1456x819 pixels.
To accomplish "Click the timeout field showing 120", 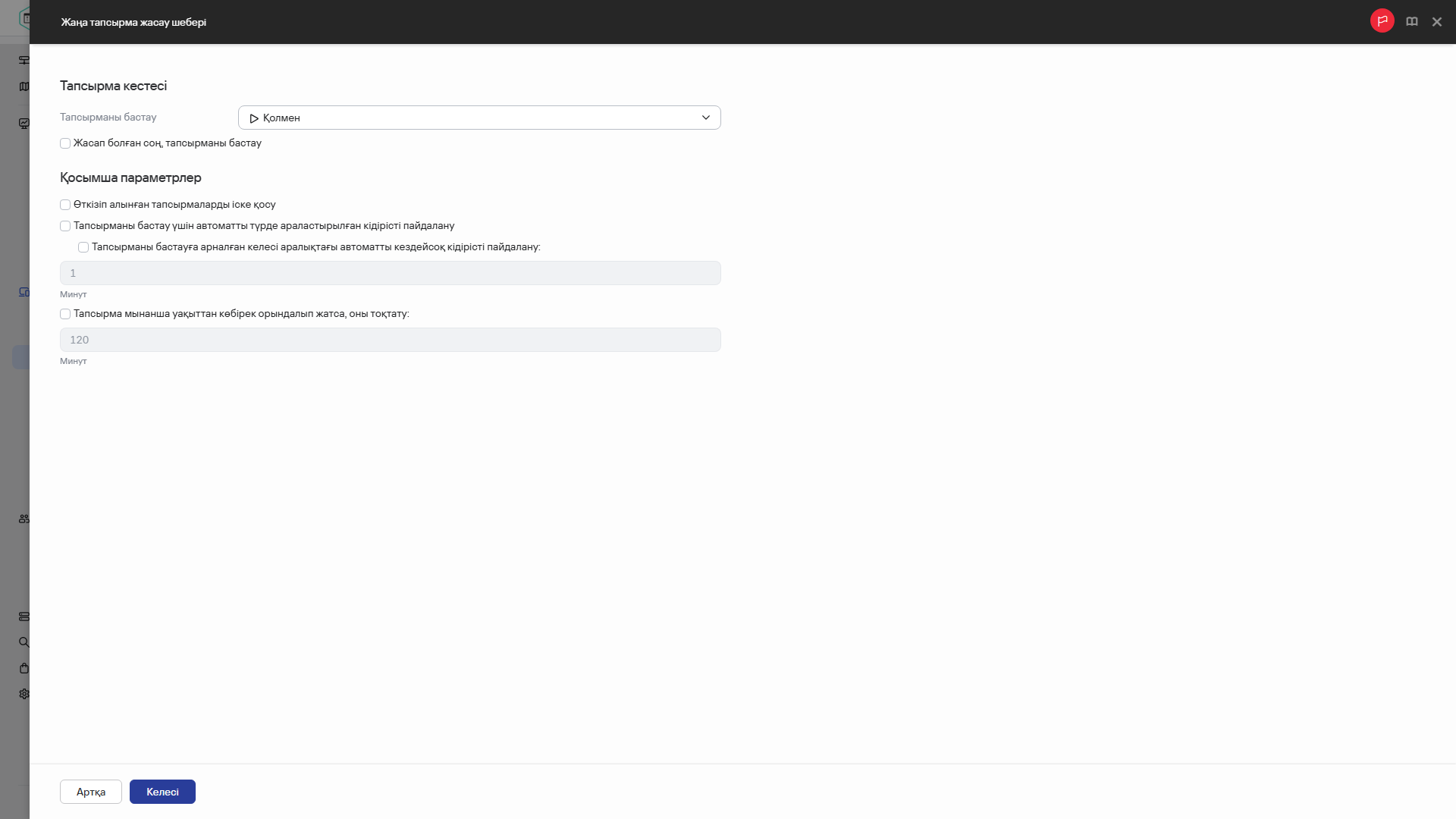I will pos(390,340).
